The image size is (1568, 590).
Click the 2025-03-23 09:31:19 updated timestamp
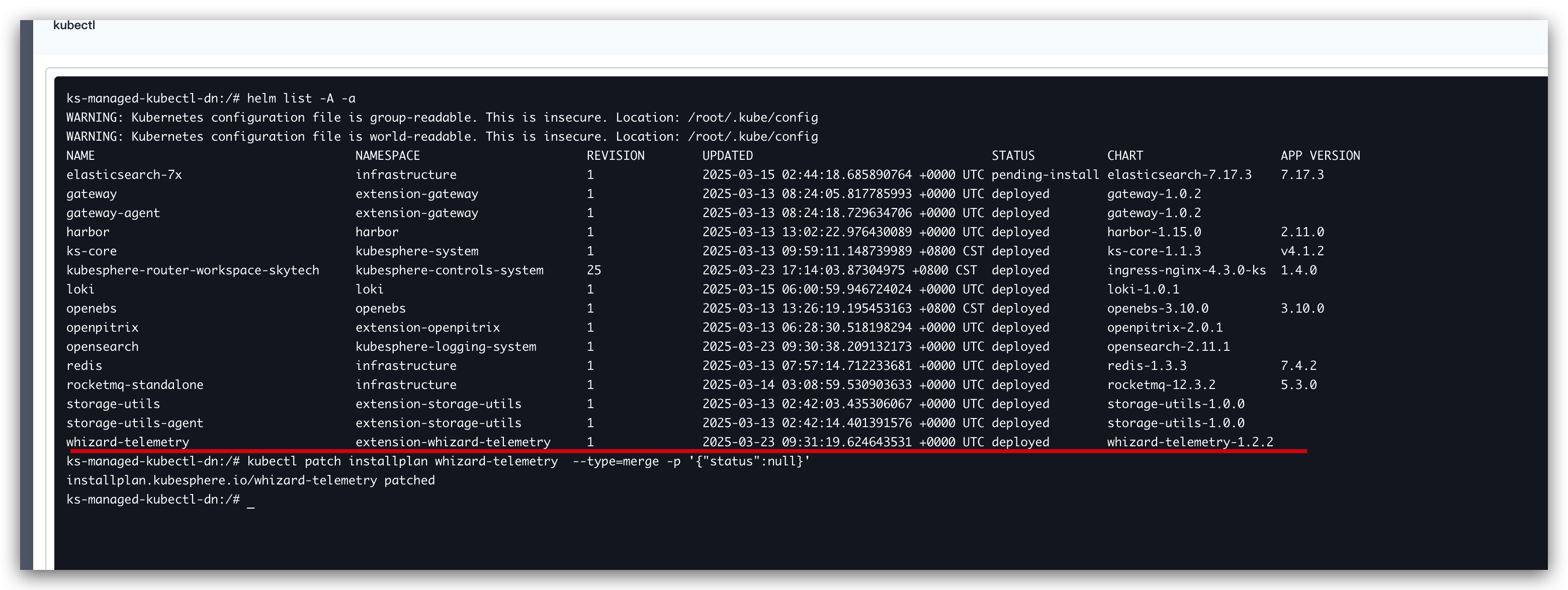(843, 442)
